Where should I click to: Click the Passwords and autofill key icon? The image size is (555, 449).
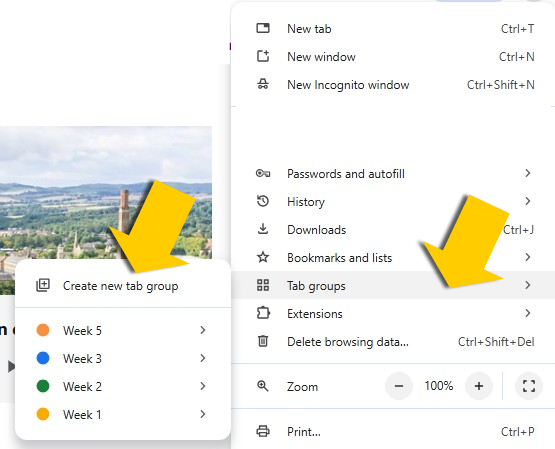point(263,173)
